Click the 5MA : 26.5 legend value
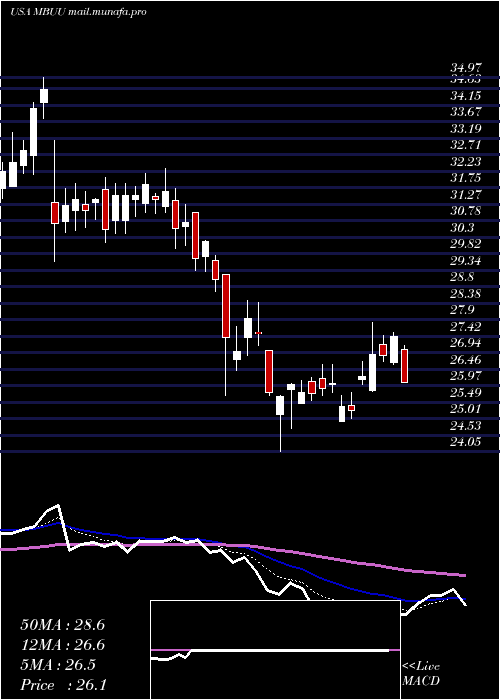Viewport: 500px width, 700px height. coord(58,665)
